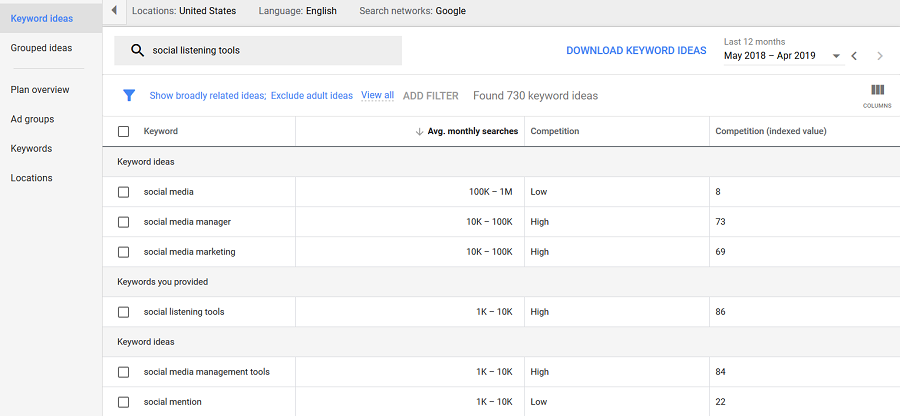Click sort arrow on Avg. monthly searches
Screen dimensions: 900x416
tap(419, 131)
